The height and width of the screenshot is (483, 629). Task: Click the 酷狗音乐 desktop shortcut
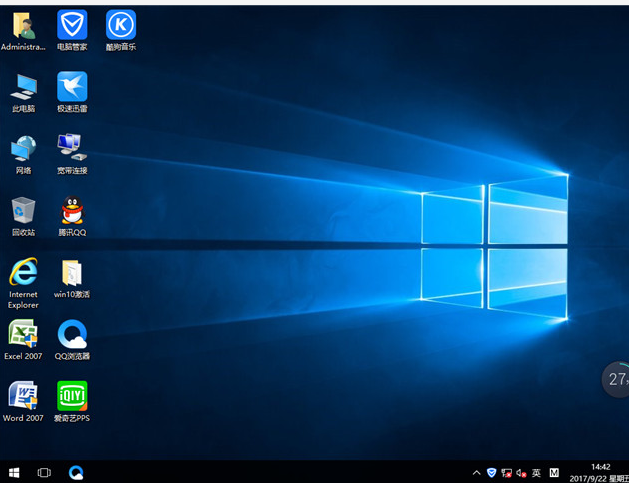click(121, 27)
